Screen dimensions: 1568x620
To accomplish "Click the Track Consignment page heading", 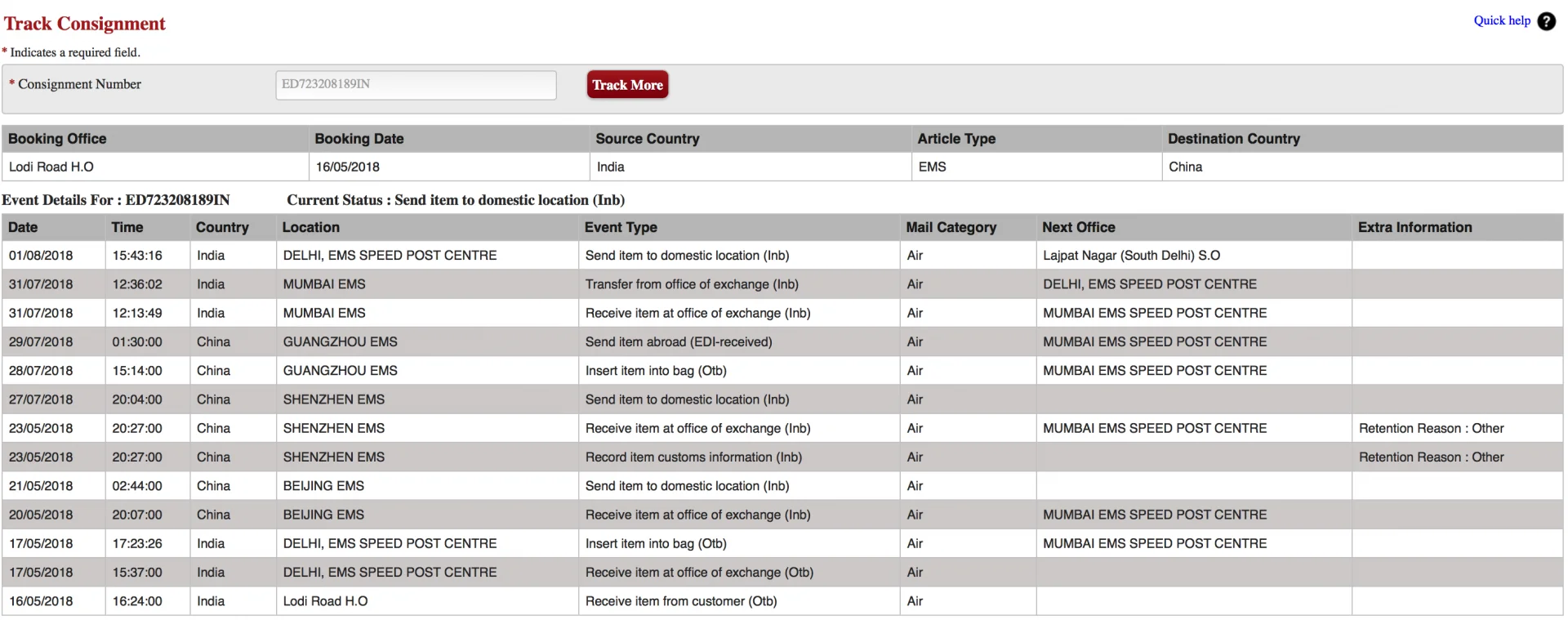I will coord(84,24).
